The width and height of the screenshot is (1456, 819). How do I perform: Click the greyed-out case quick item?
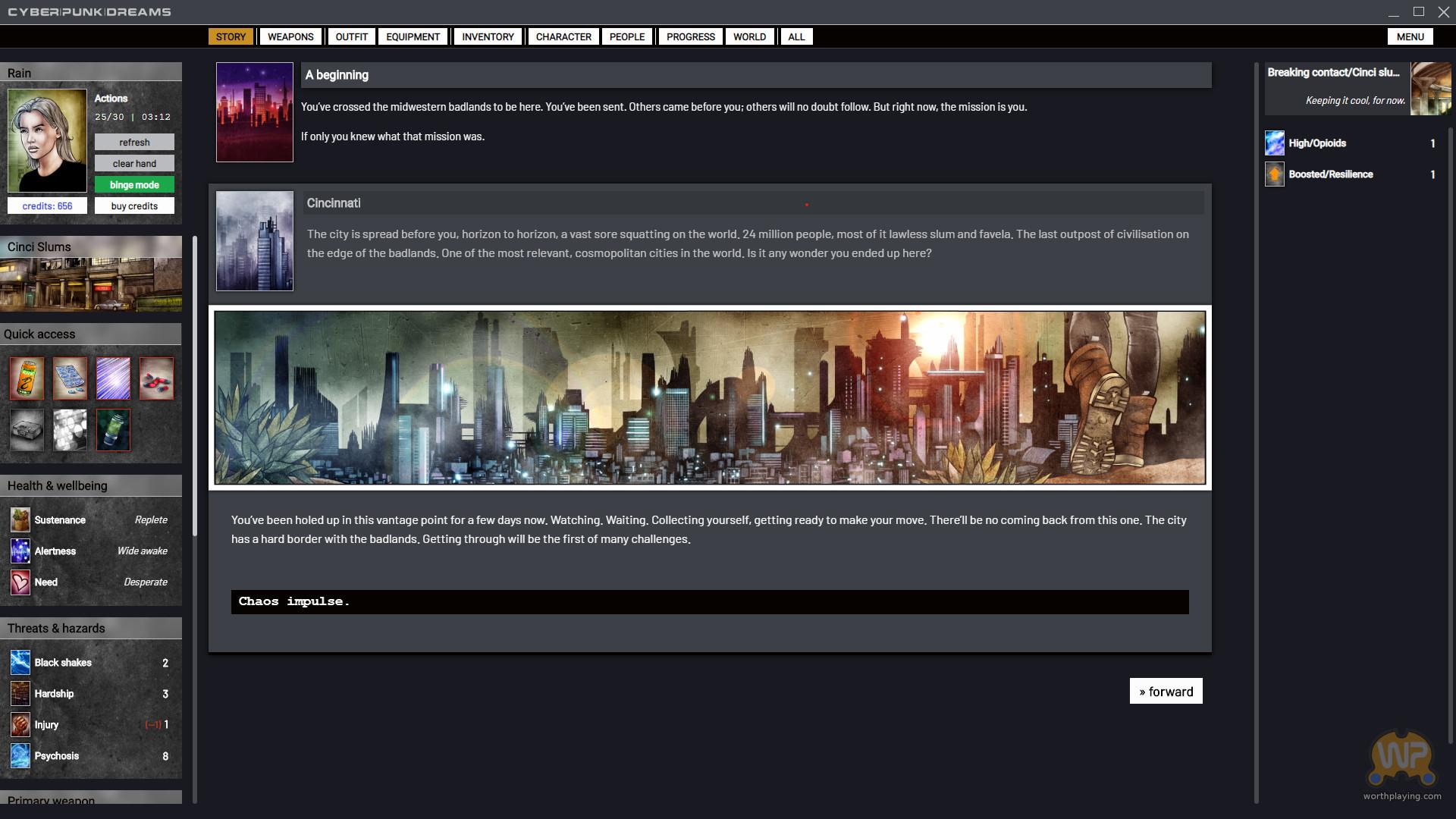click(27, 430)
